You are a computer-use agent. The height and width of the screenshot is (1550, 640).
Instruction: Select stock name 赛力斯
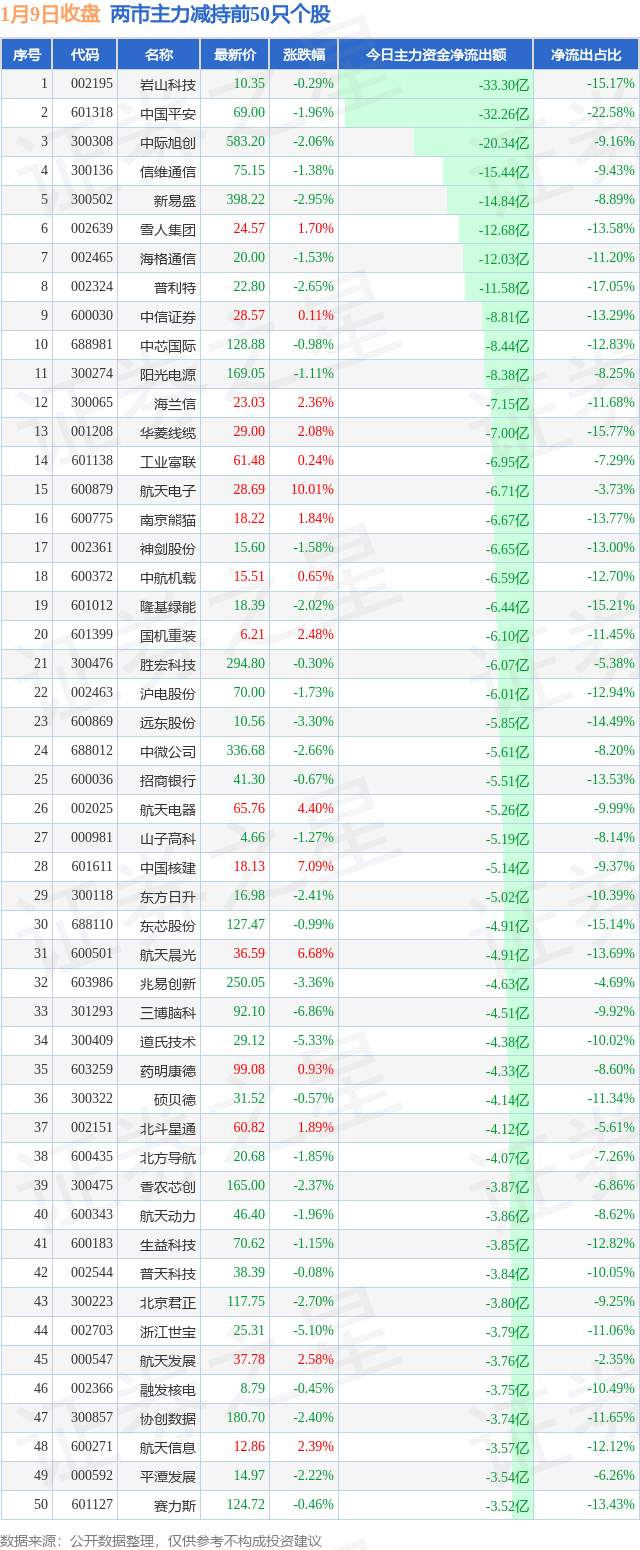[x=176, y=1505]
